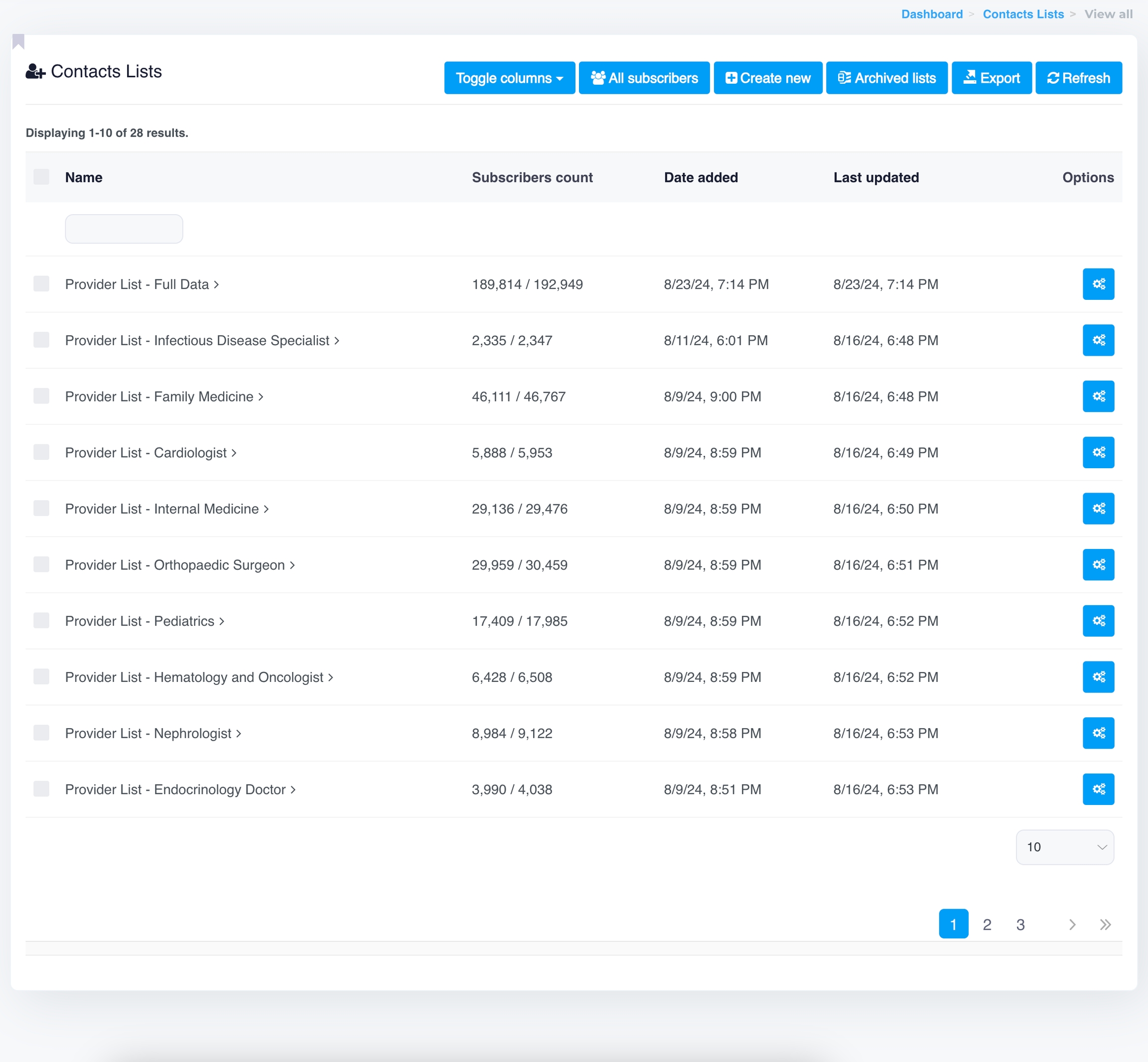Tick checkbox for Orthopaedic Surgeon list
The image size is (1148, 1062).
pos(41,564)
